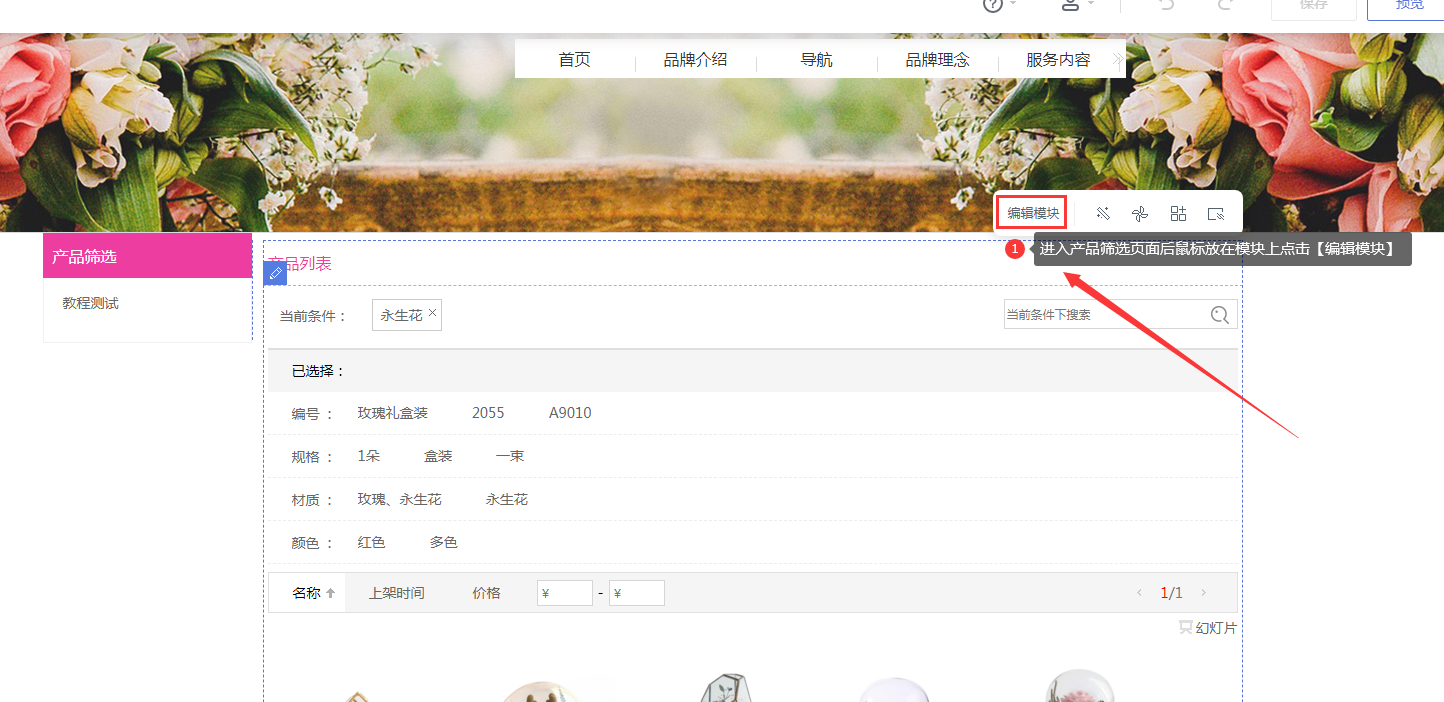Click the 当前条件 label
The image size is (1444, 702).
pos(313,316)
